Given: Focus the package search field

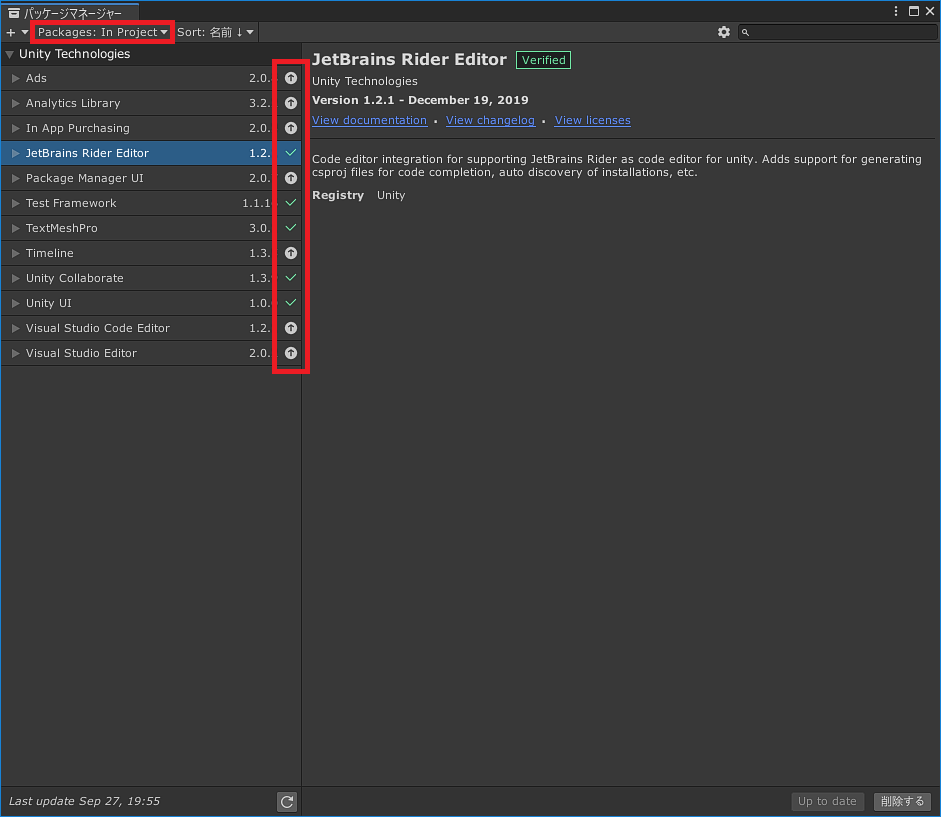Looking at the screenshot, I should [837, 32].
